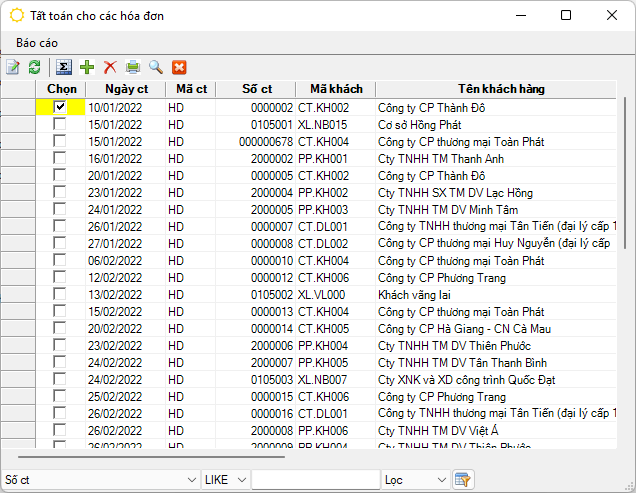Click the edit document icon in toolbar
Image resolution: width=636 pixels, height=493 pixels.
point(13,67)
